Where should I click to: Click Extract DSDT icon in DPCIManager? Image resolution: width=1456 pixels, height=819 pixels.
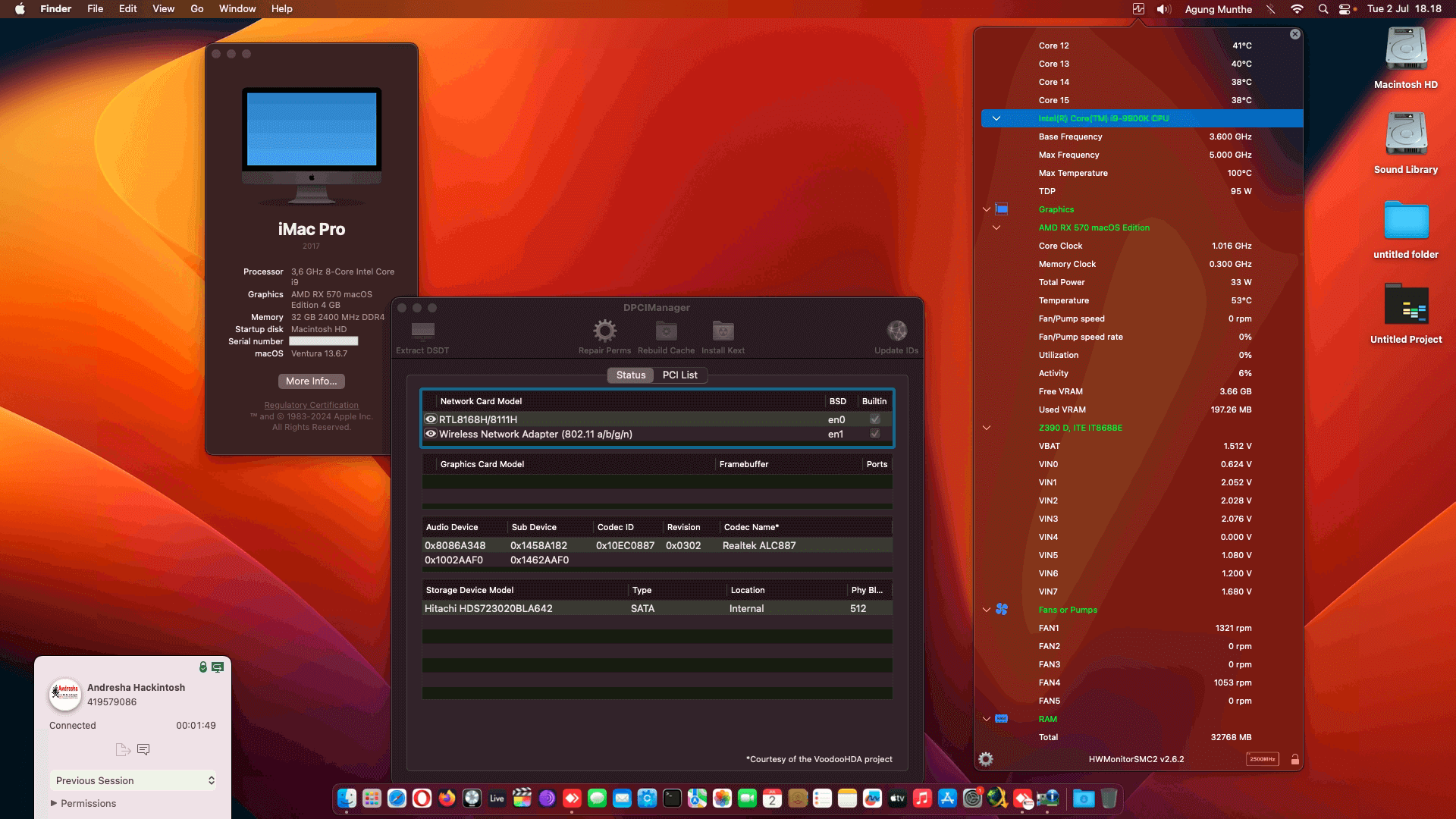coord(422,331)
